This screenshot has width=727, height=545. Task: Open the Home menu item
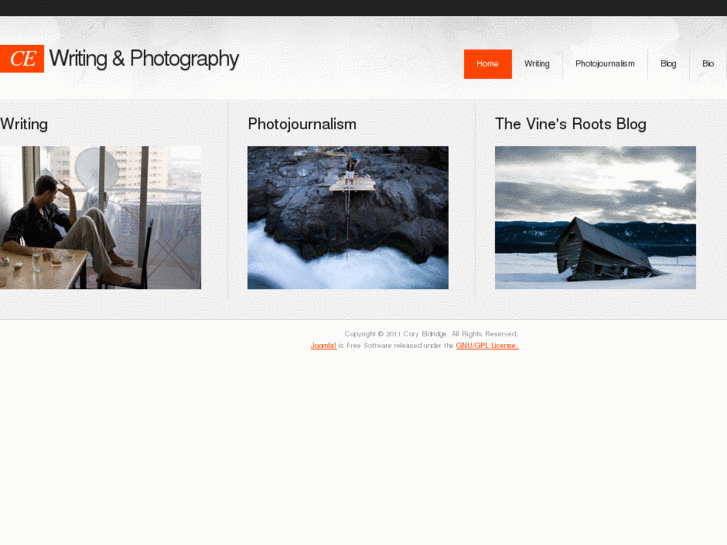488,64
